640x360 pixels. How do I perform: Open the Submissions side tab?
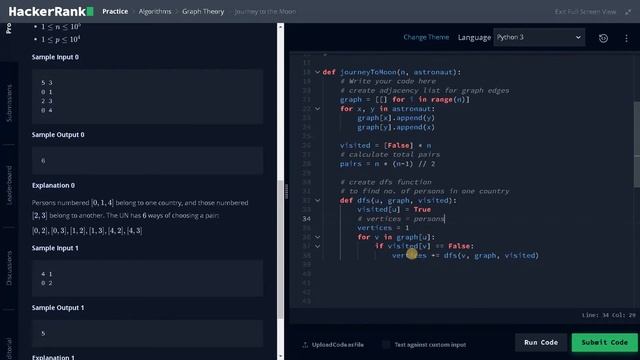pyautogui.click(x=9, y=103)
